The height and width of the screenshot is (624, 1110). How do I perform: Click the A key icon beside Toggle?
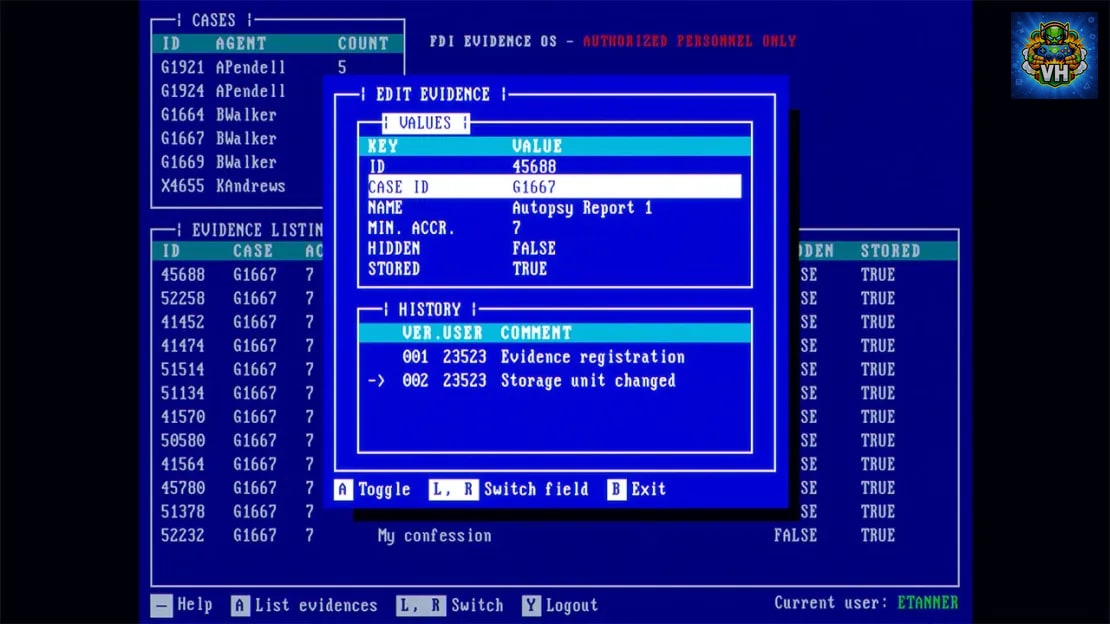click(x=343, y=489)
